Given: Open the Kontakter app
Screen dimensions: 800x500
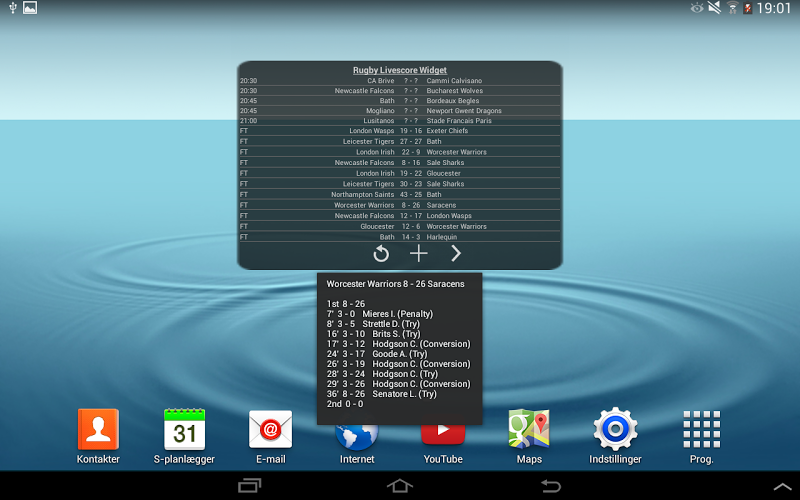Looking at the screenshot, I should coord(98,436).
